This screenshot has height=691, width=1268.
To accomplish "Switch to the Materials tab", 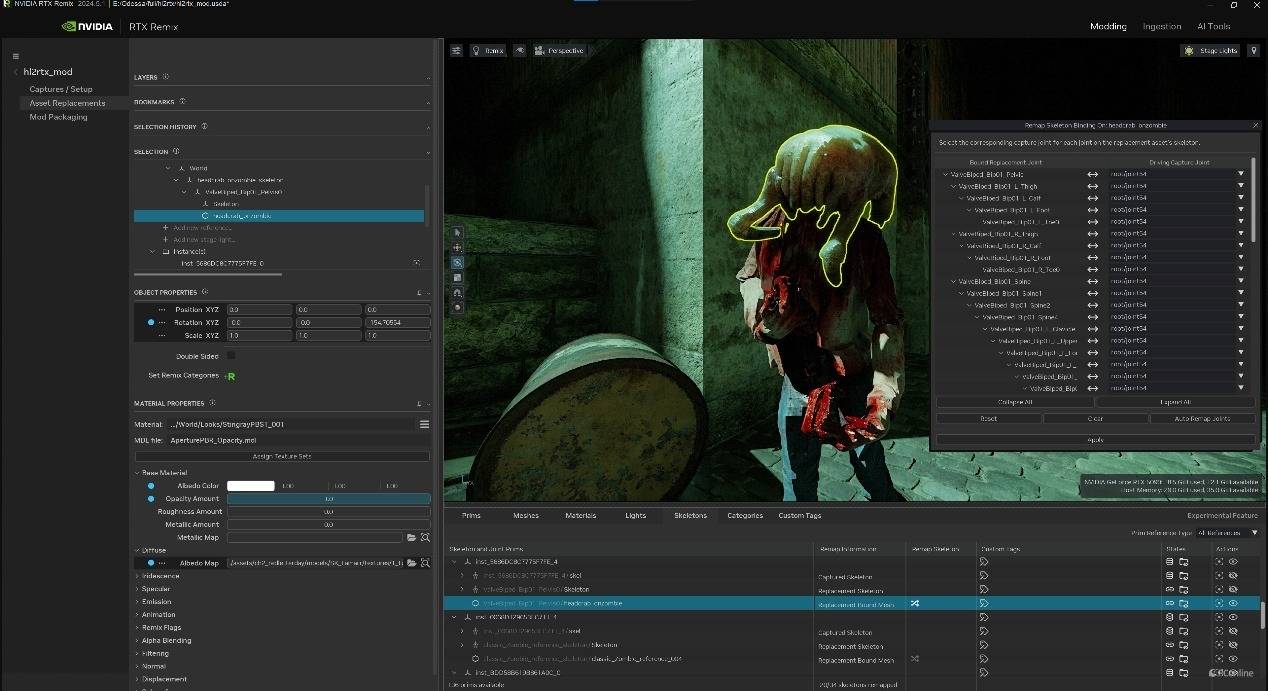I will (x=580, y=516).
